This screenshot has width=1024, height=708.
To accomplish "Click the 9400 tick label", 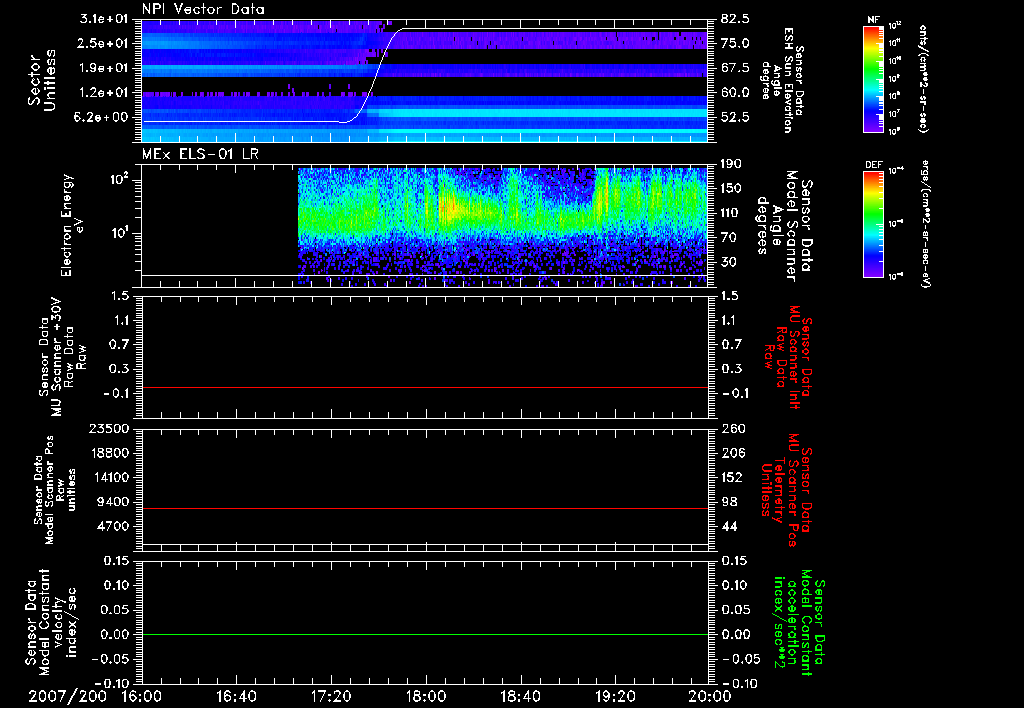I will pos(113,502).
